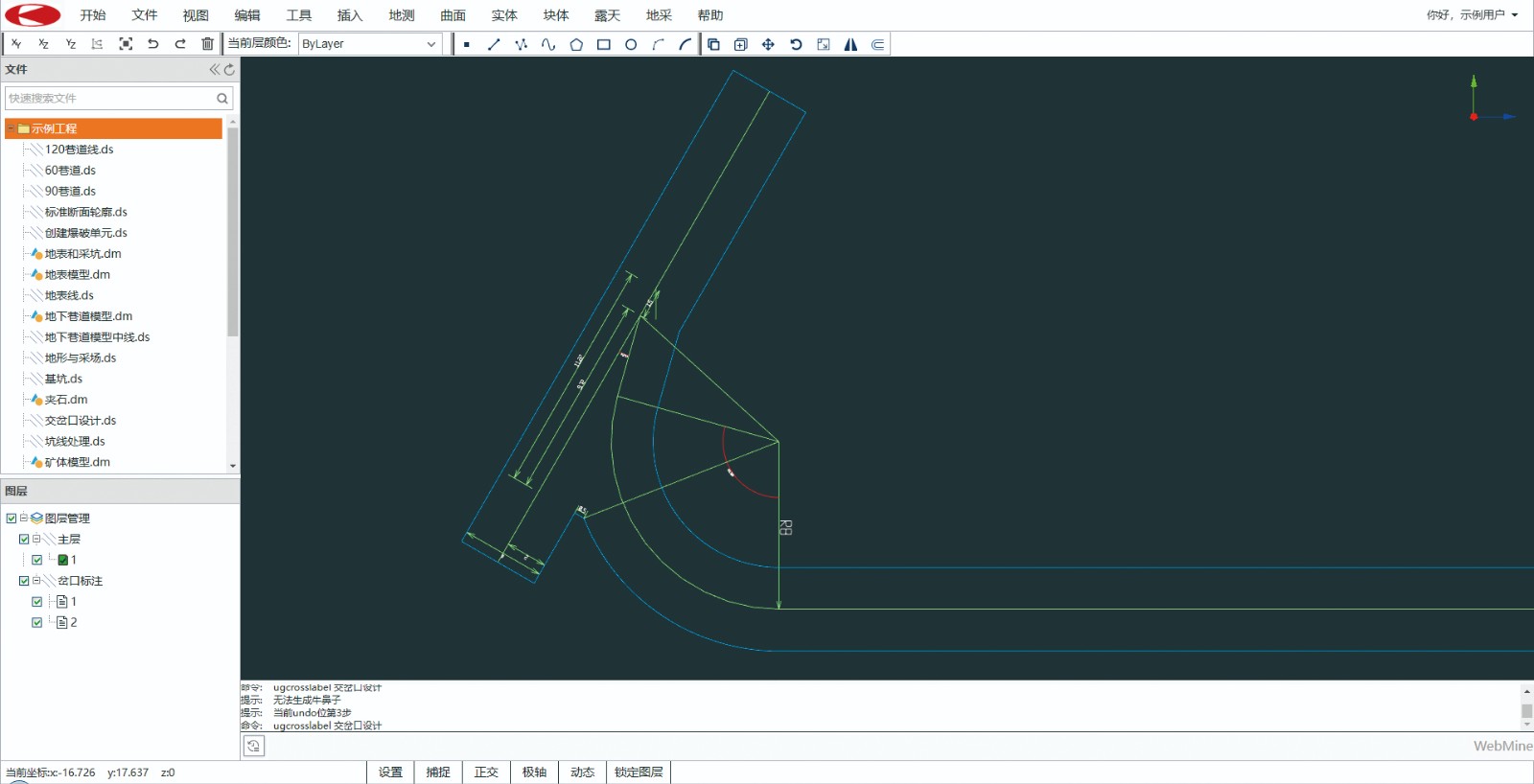Uncheck the 岔口标注 layer checkbox
The height and width of the screenshot is (784, 1534).
point(24,581)
